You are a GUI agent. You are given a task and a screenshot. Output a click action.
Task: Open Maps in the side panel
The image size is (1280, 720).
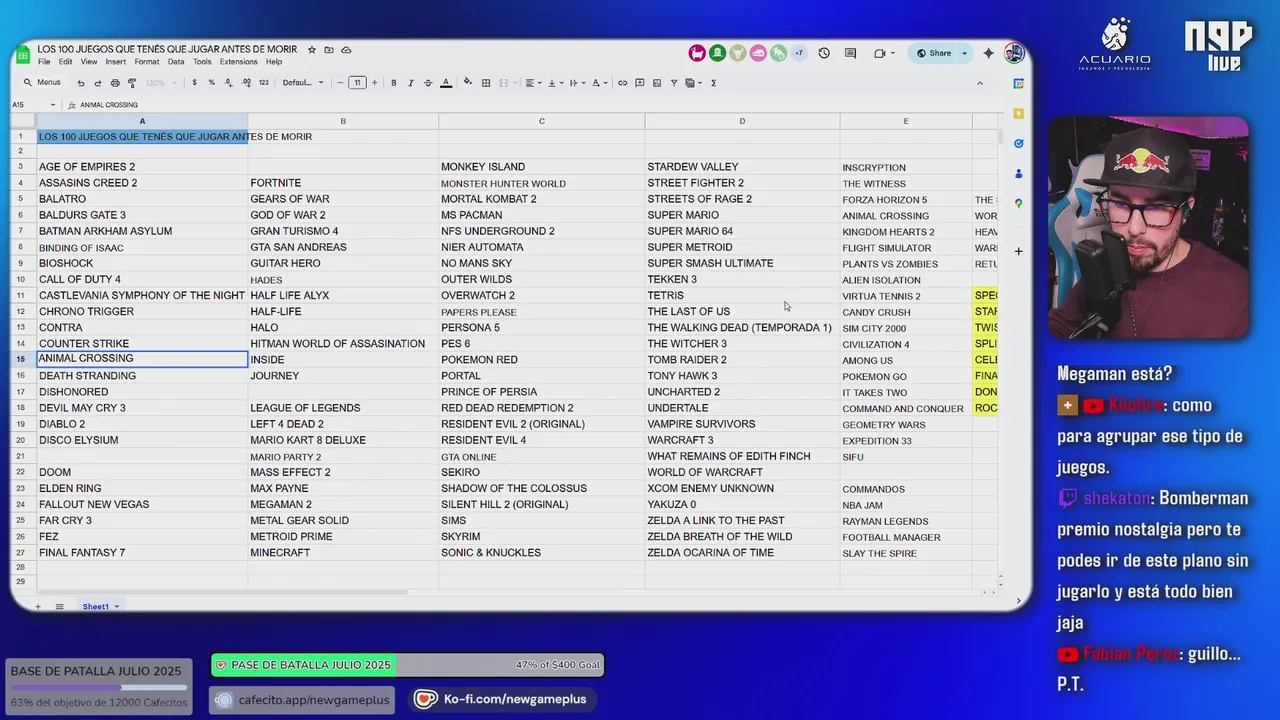[1018, 204]
